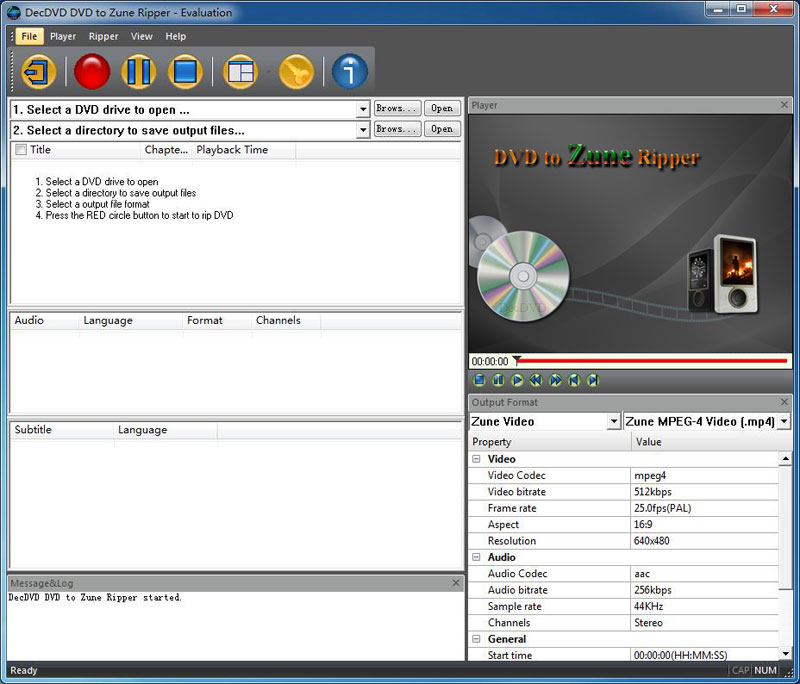The height and width of the screenshot is (684, 800).
Task: Check the Title column checkbox
Action: (x=21, y=150)
